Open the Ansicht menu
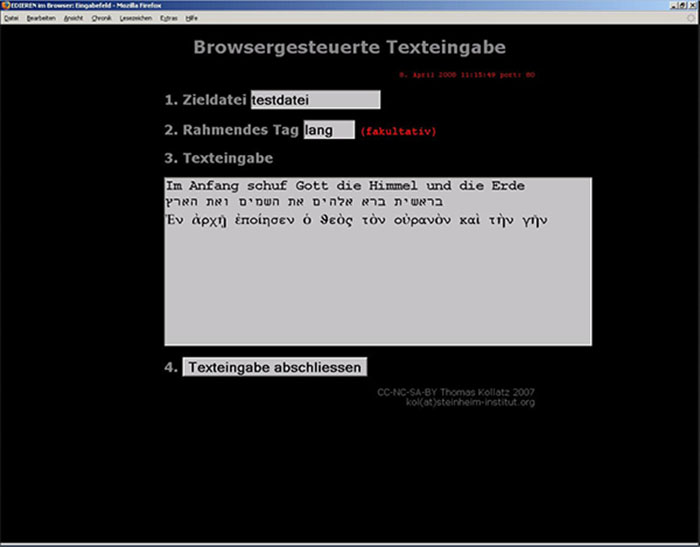The height and width of the screenshot is (547, 700). 73,18
